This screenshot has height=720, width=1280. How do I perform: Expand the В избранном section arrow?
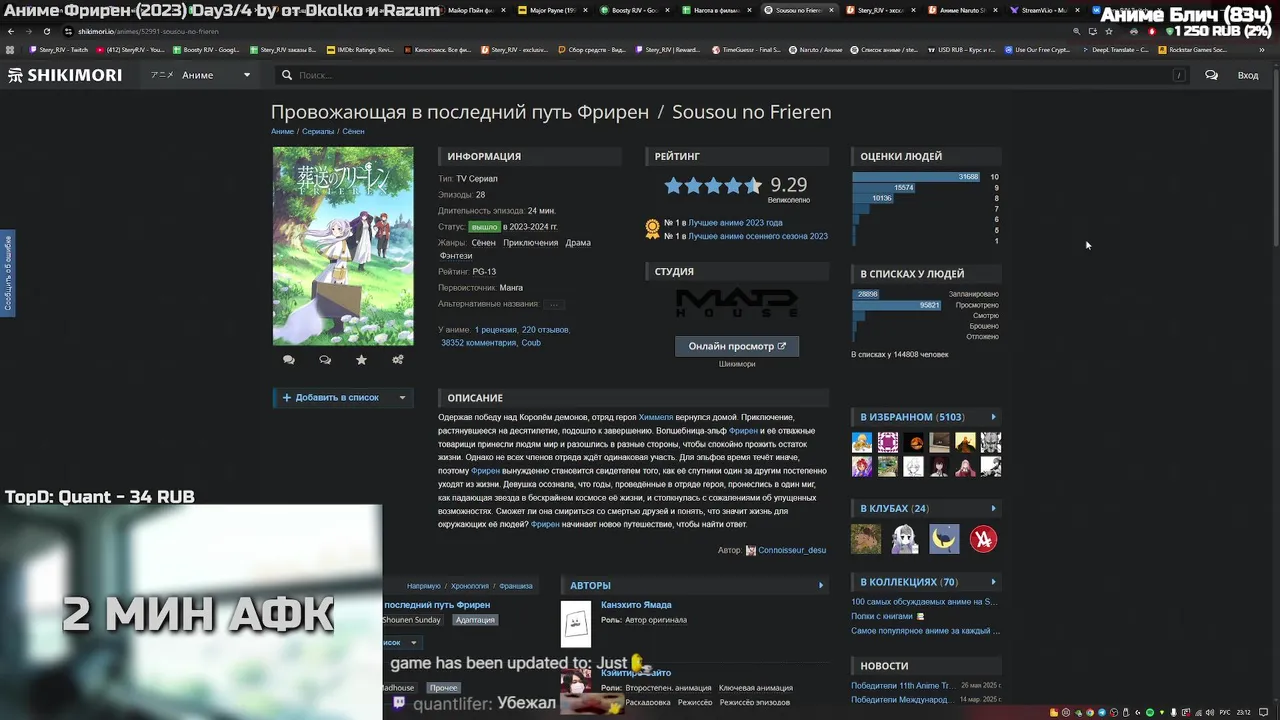pos(993,417)
